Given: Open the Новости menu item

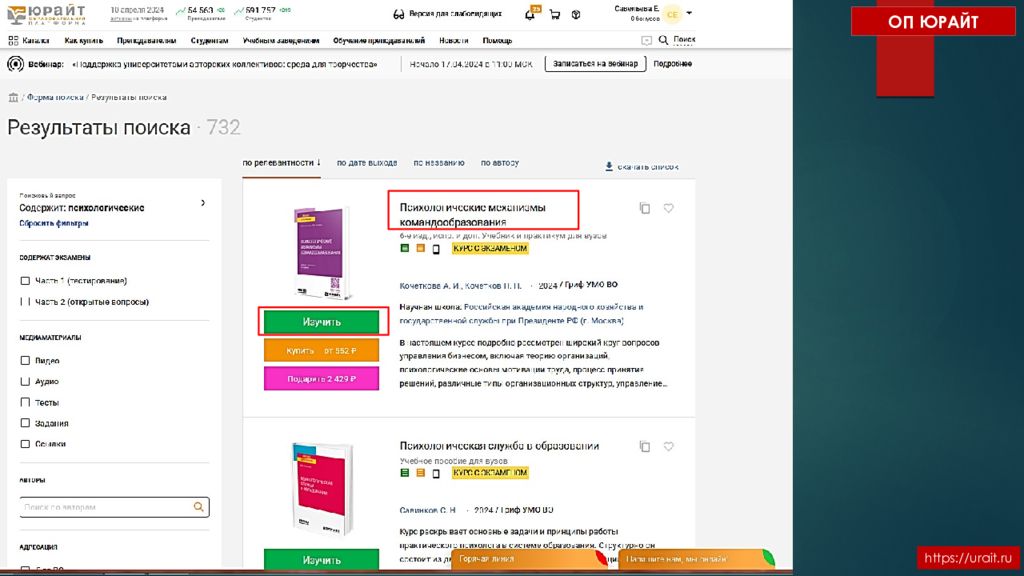Looking at the screenshot, I should [454, 40].
